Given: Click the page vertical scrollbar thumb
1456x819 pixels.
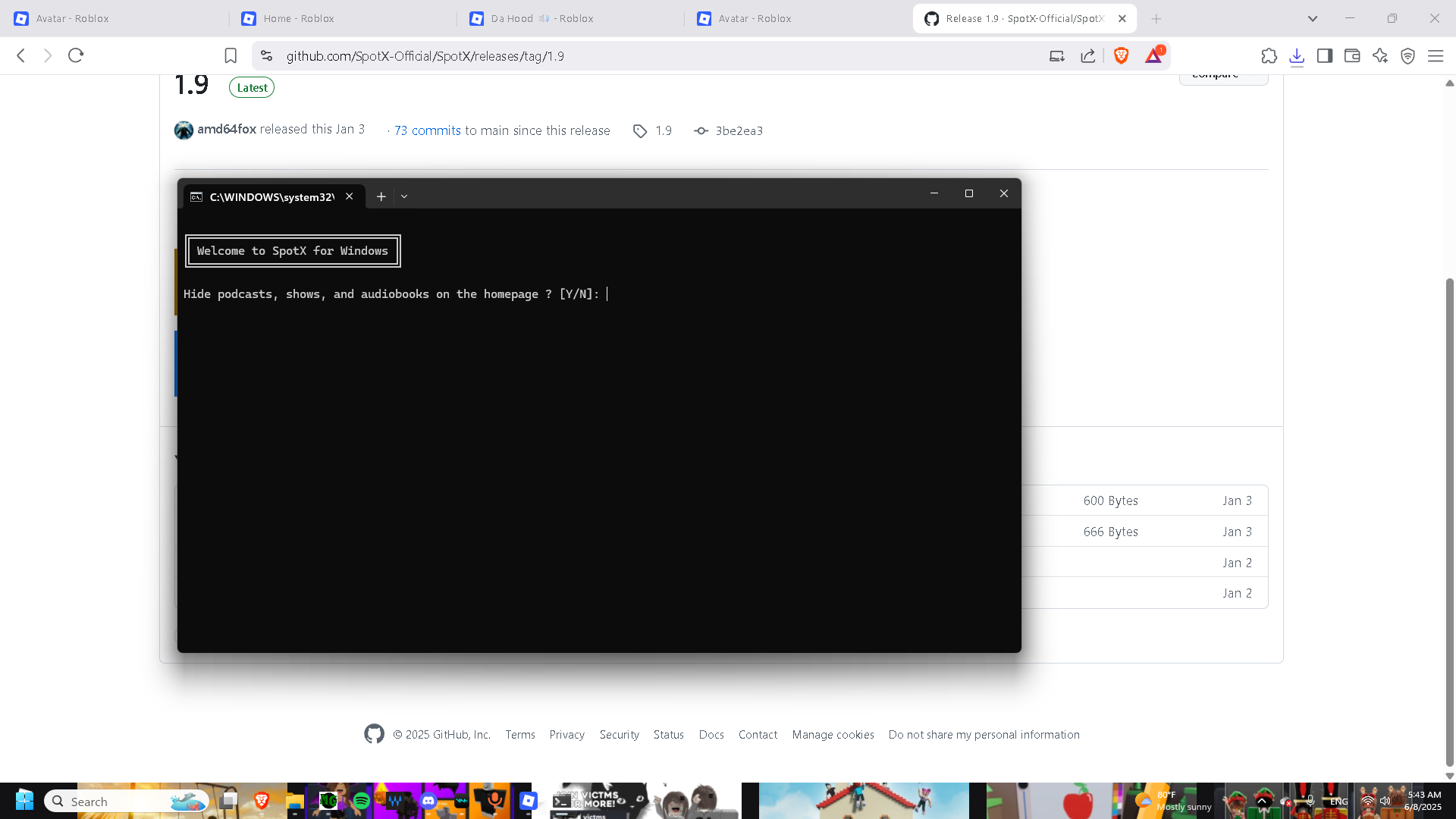Looking at the screenshot, I should click(1450, 522).
